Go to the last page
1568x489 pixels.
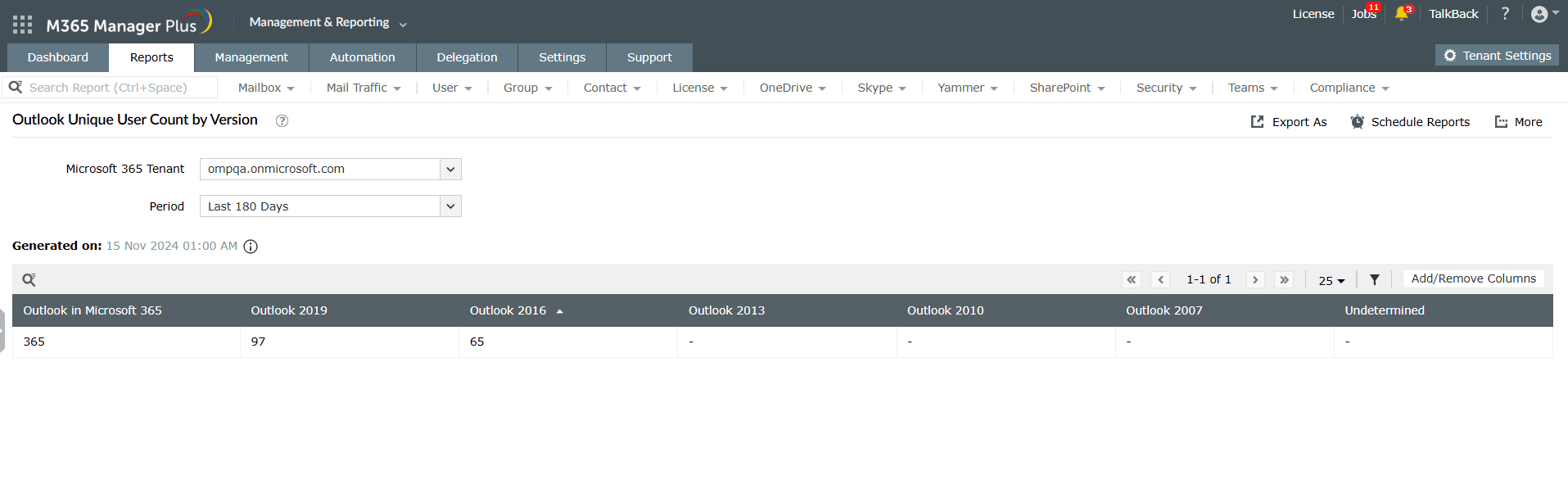coord(1284,279)
